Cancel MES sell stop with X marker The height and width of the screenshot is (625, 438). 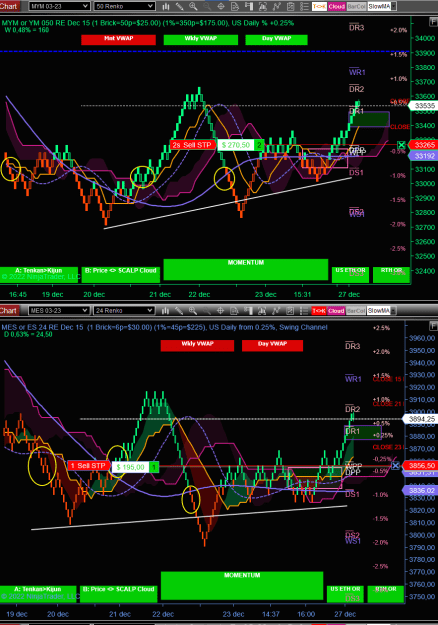click(x=395, y=466)
